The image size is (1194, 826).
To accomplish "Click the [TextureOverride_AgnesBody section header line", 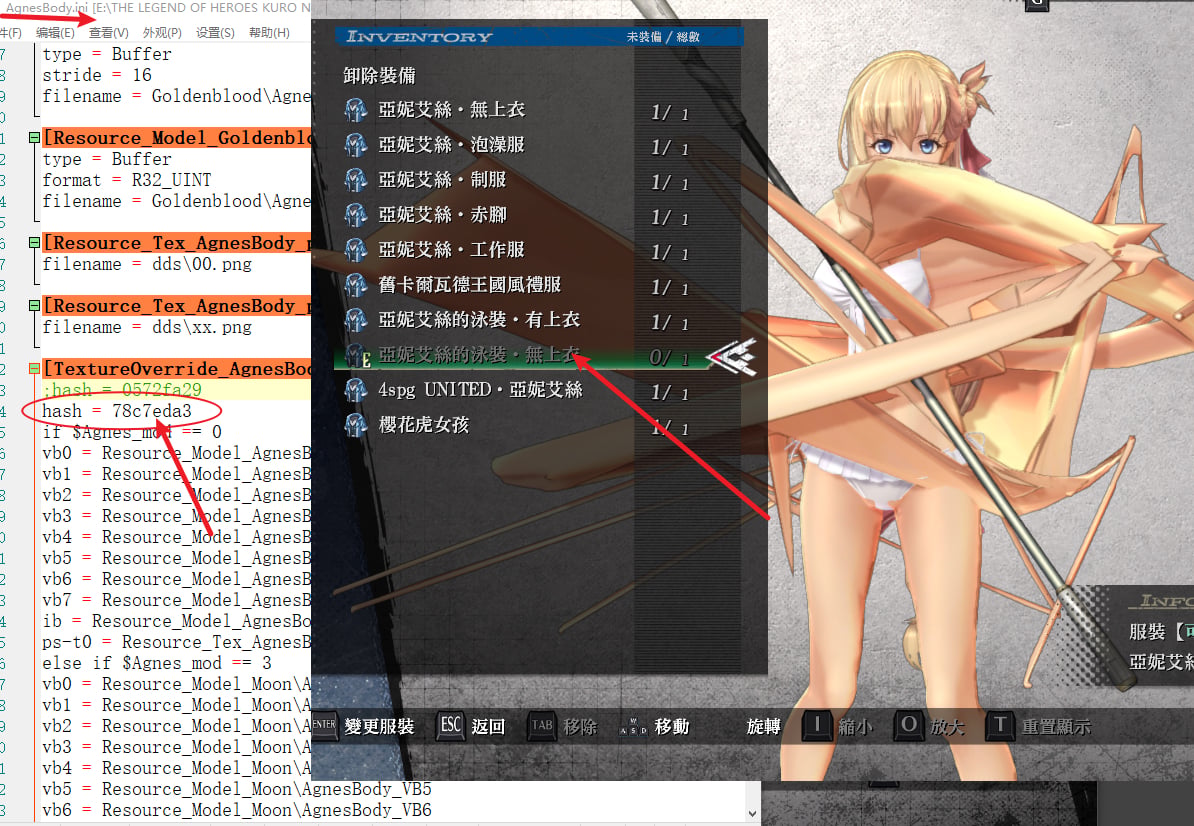I will click(x=176, y=368).
